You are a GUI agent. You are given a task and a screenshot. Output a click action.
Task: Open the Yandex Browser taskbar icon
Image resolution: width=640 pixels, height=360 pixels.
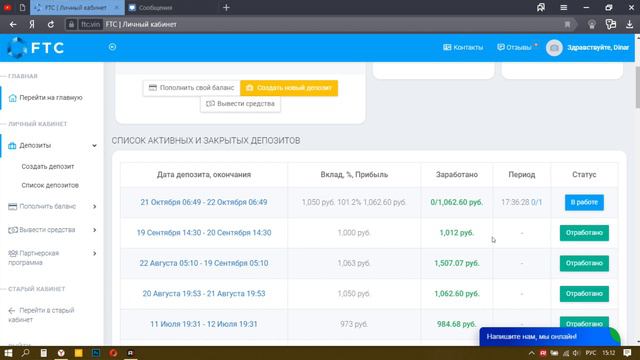tap(61, 353)
